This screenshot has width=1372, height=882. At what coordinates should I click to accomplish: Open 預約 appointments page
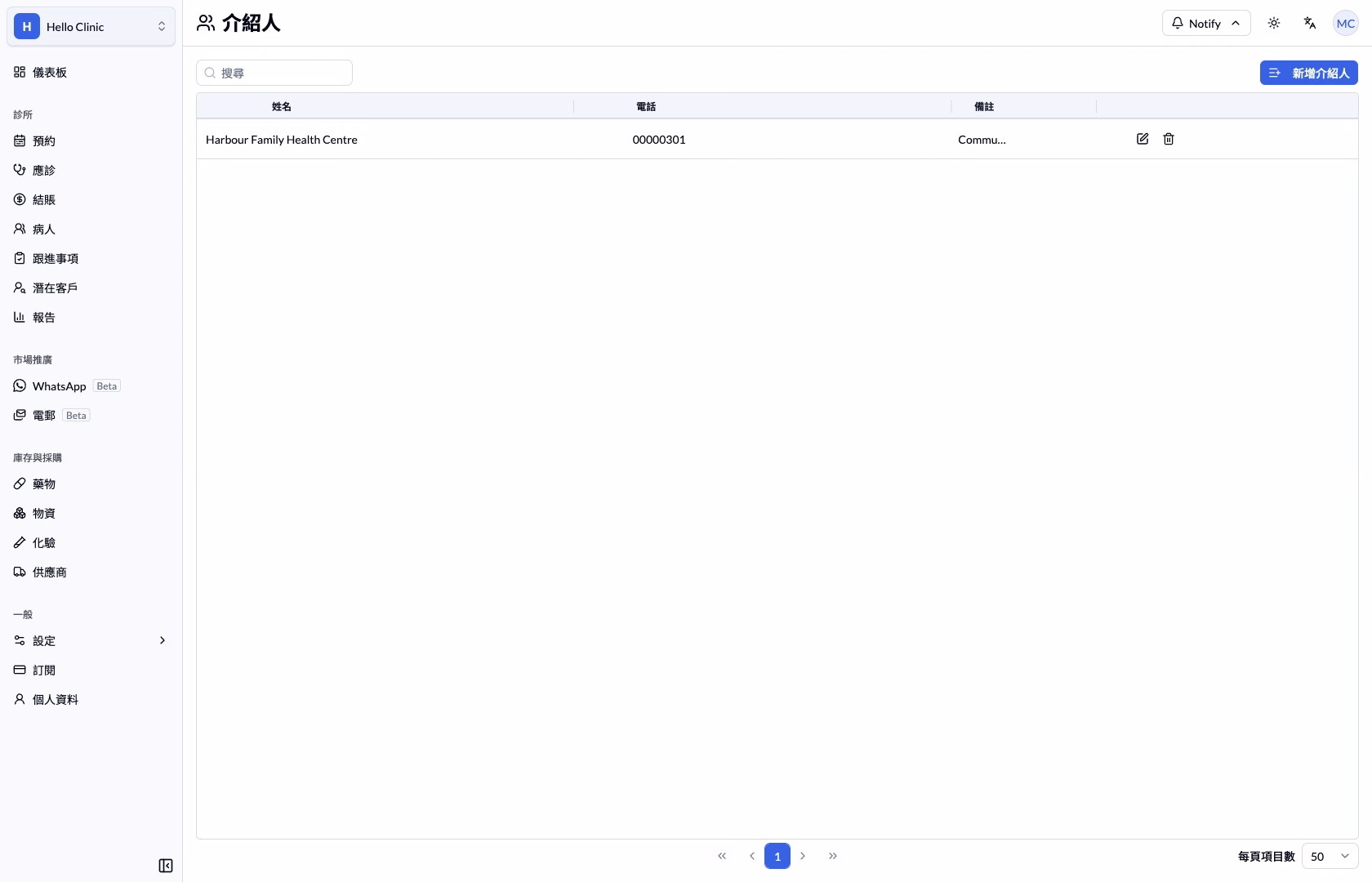coord(91,140)
